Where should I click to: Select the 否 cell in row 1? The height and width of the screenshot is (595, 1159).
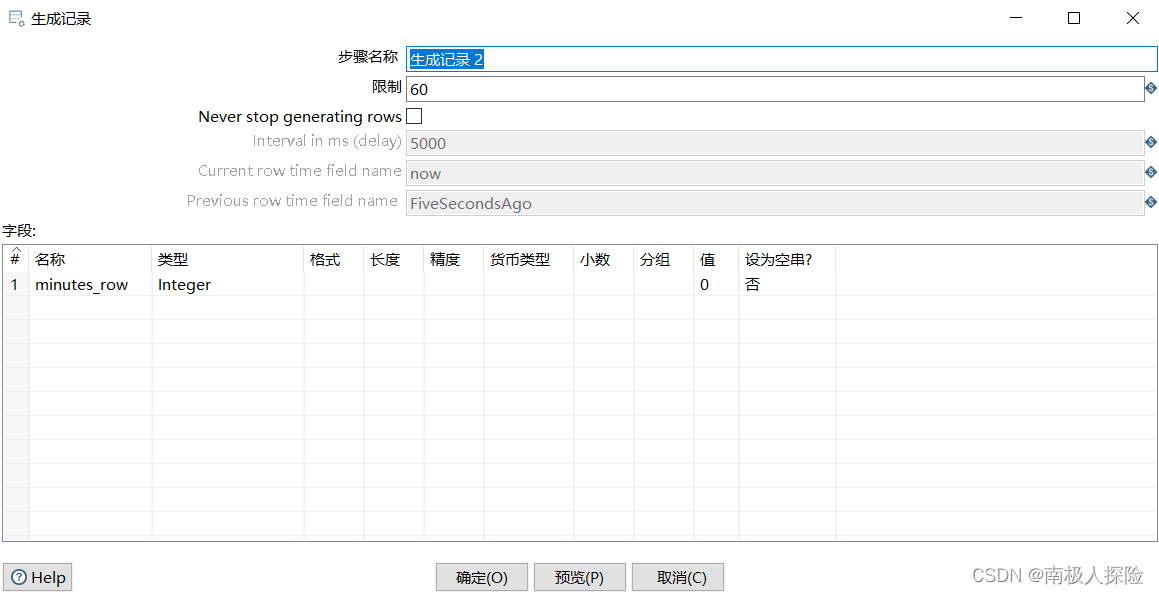click(x=787, y=285)
